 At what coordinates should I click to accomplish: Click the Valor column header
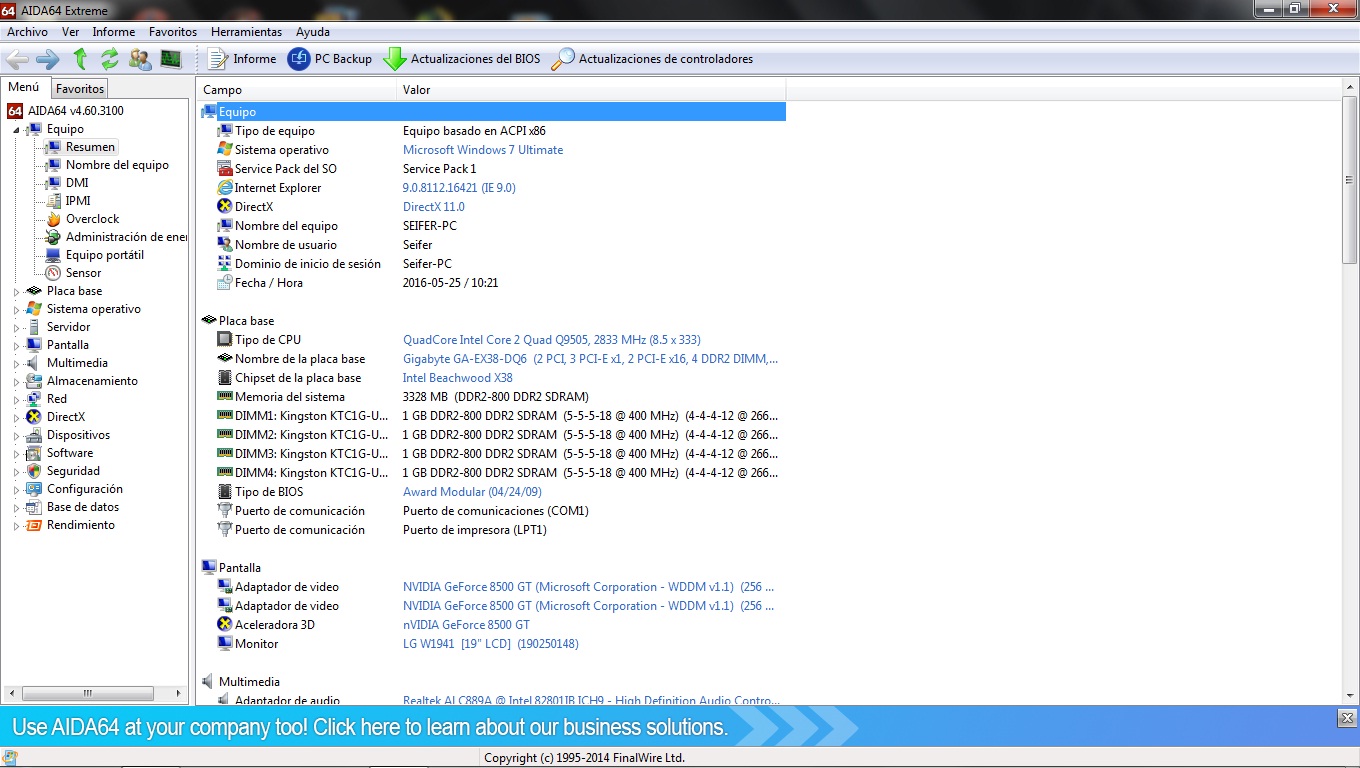pyautogui.click(x=591, y=90)
